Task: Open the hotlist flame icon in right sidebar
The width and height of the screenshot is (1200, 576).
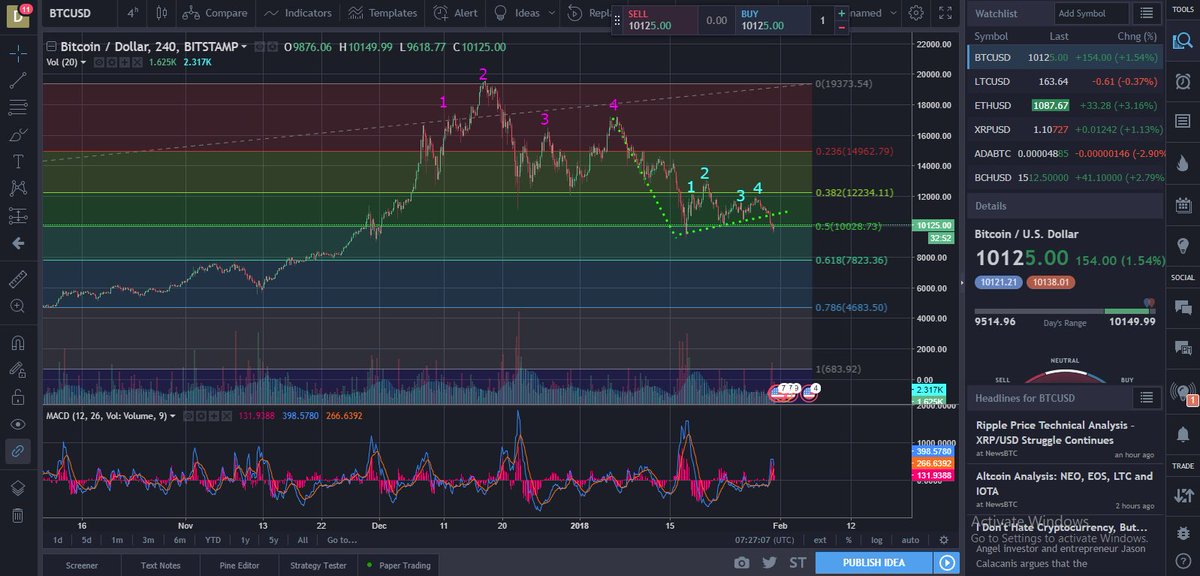Action: (x=1183, y=162)
